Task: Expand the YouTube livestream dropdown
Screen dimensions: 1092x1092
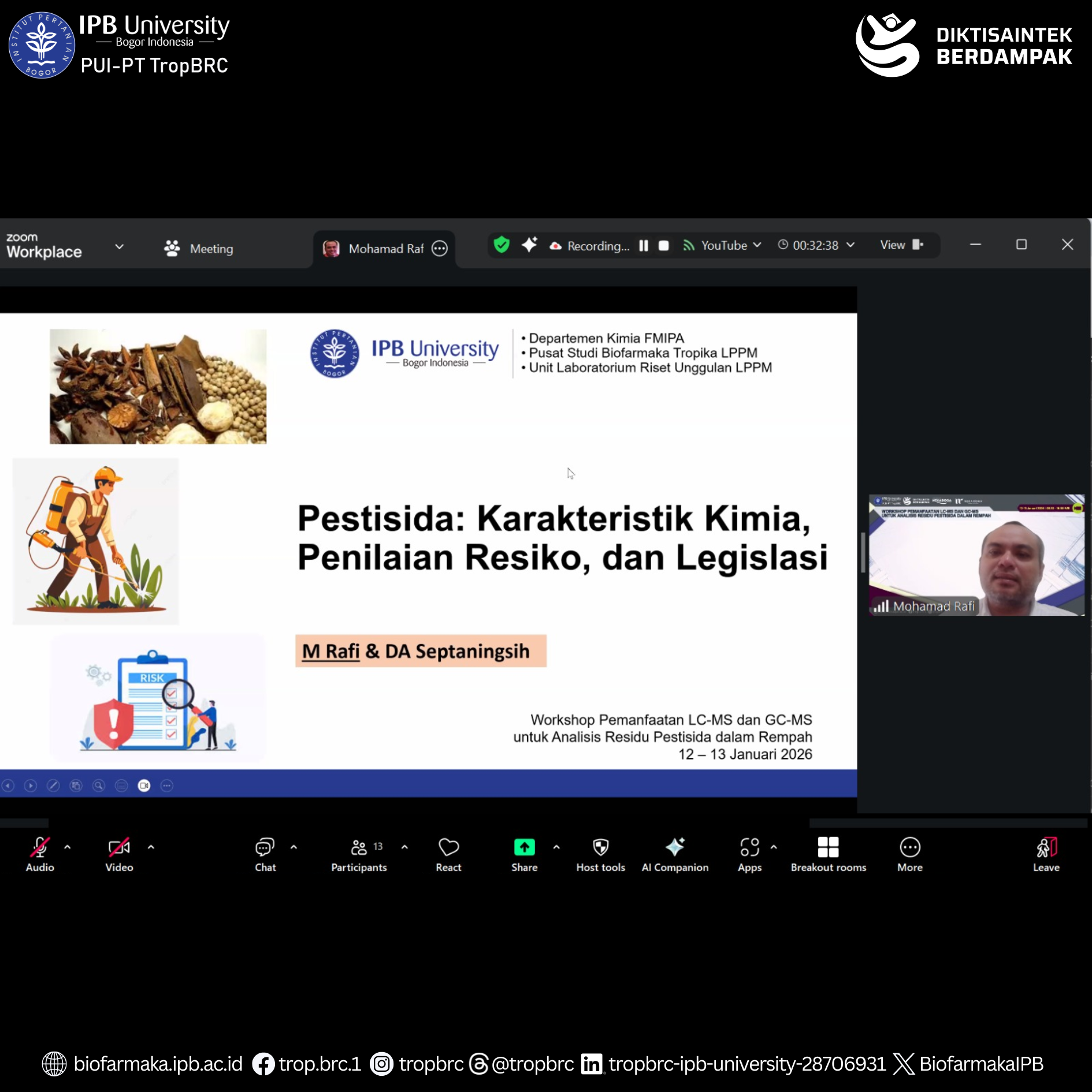Action: (757, 245)
